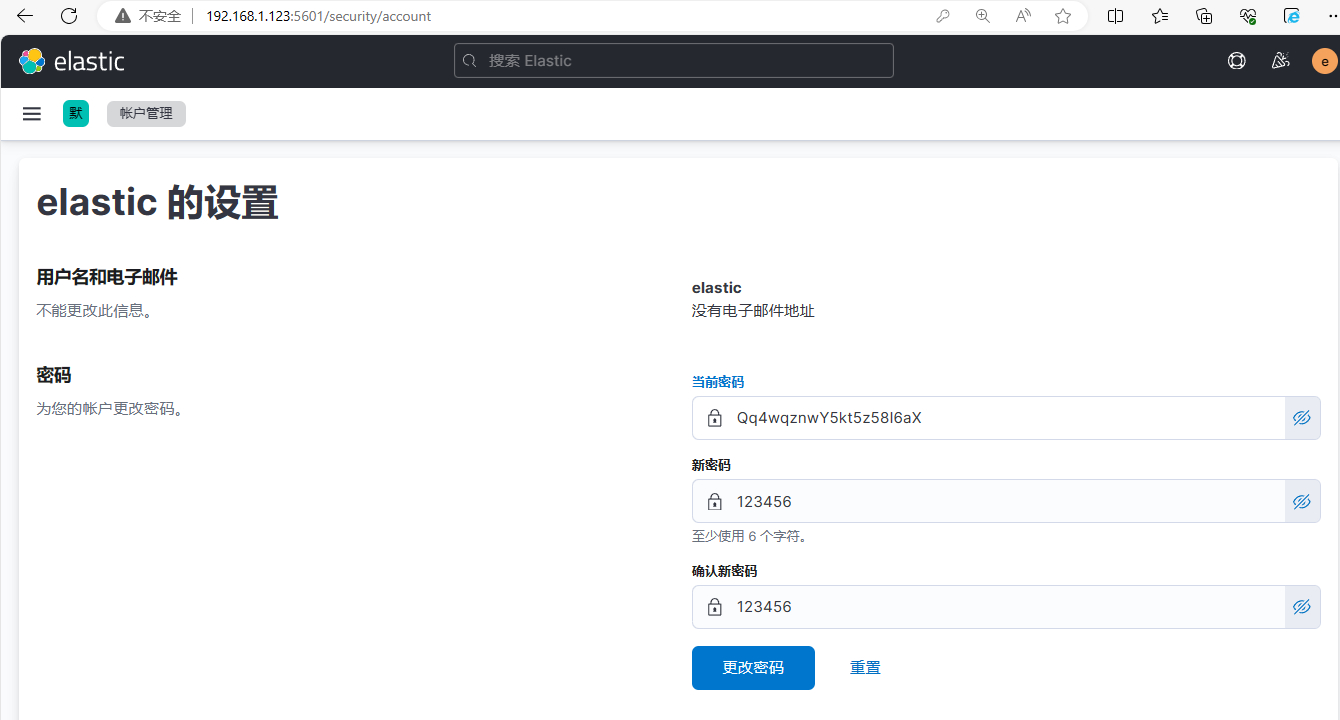Hide the new password text
The width and height of the screenshot is (1340, 720).
click(x=1301, y=502)
